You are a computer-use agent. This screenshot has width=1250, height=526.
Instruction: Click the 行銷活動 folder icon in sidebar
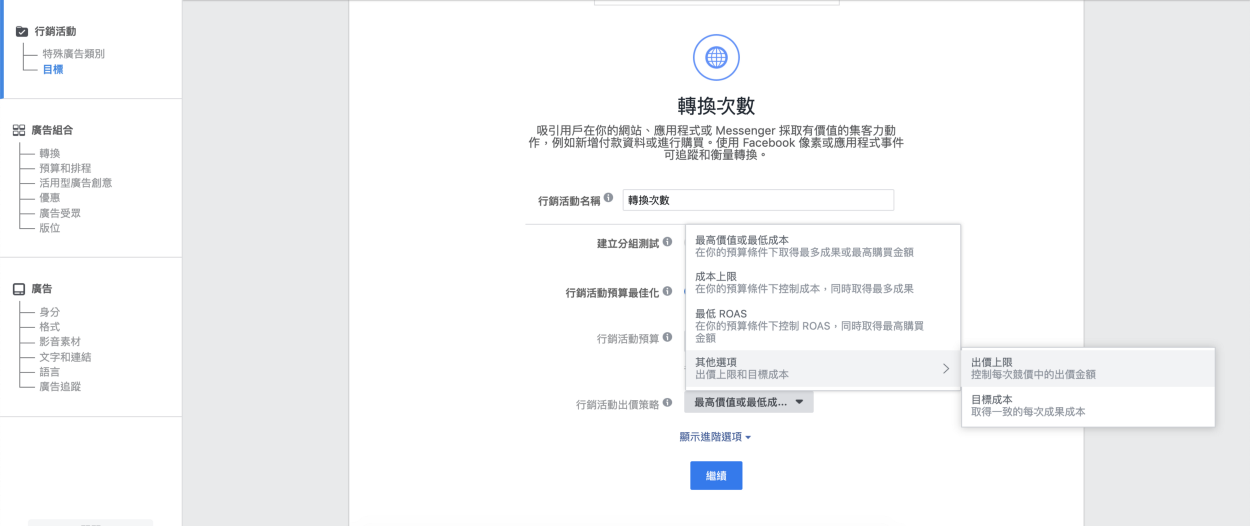click(x=21, y=32)
